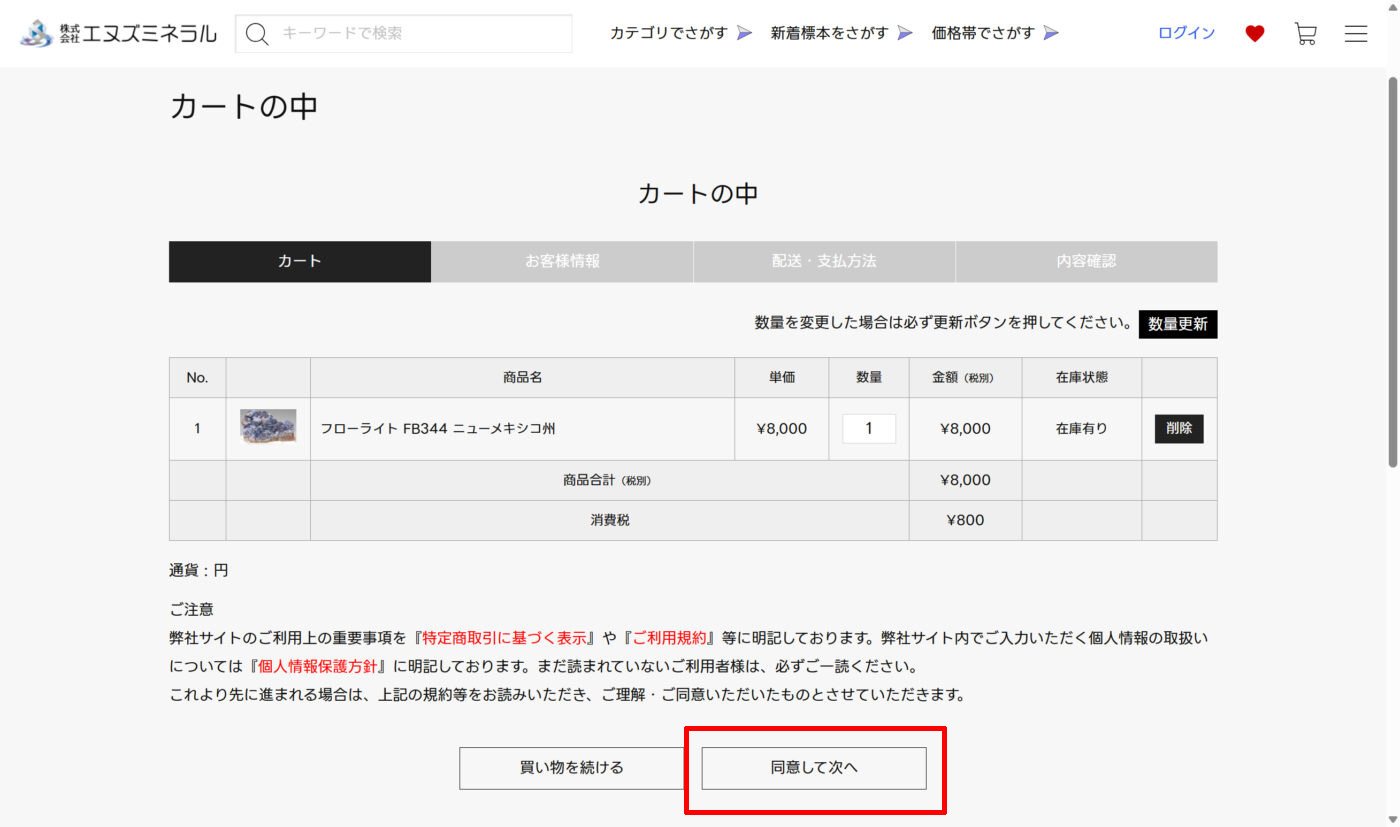Viewport: 1400px width, 827px height.
Task: Select the 内容確認 step tab
Action: (x=1086, y=261)
